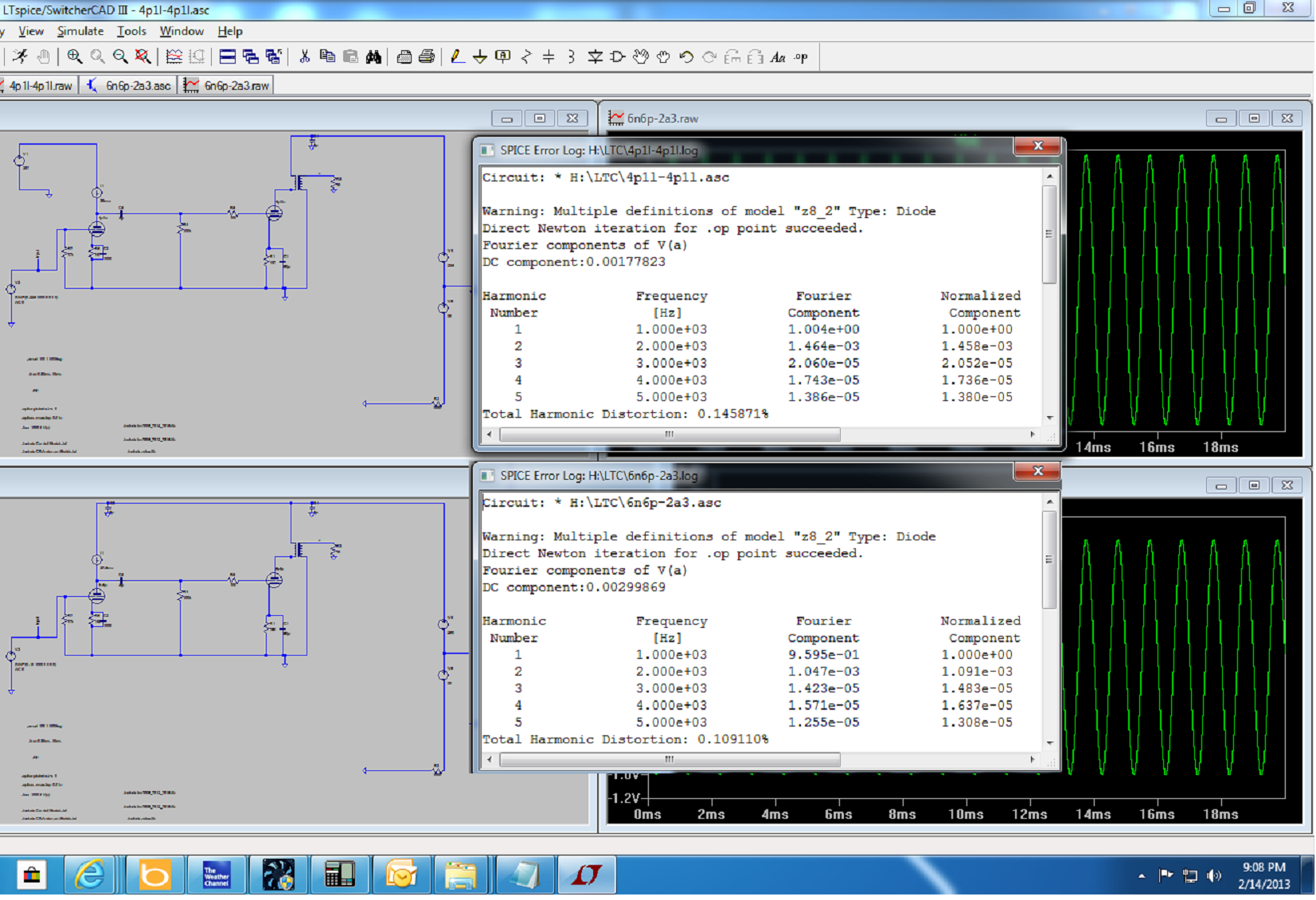The height and width of the screenshot is (900, 1316).
Task: Maximize the 6n6p-2a3.raw waveform window
Action: (x=1254, y=119)
